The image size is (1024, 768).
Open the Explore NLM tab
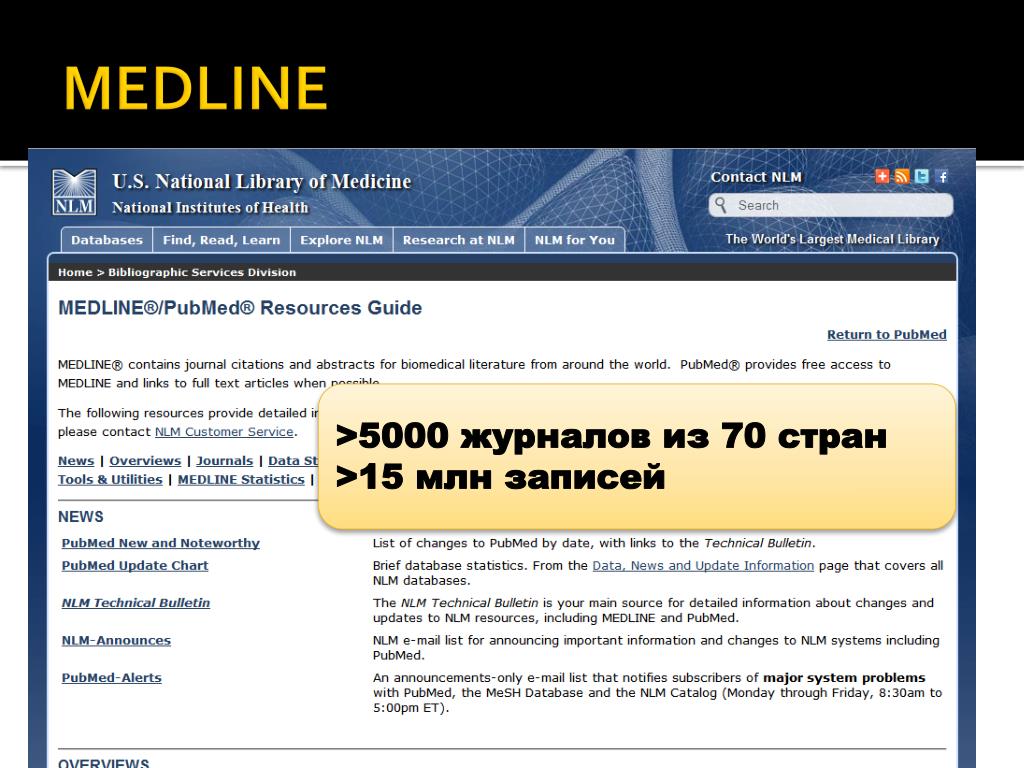tap(342, 240)
